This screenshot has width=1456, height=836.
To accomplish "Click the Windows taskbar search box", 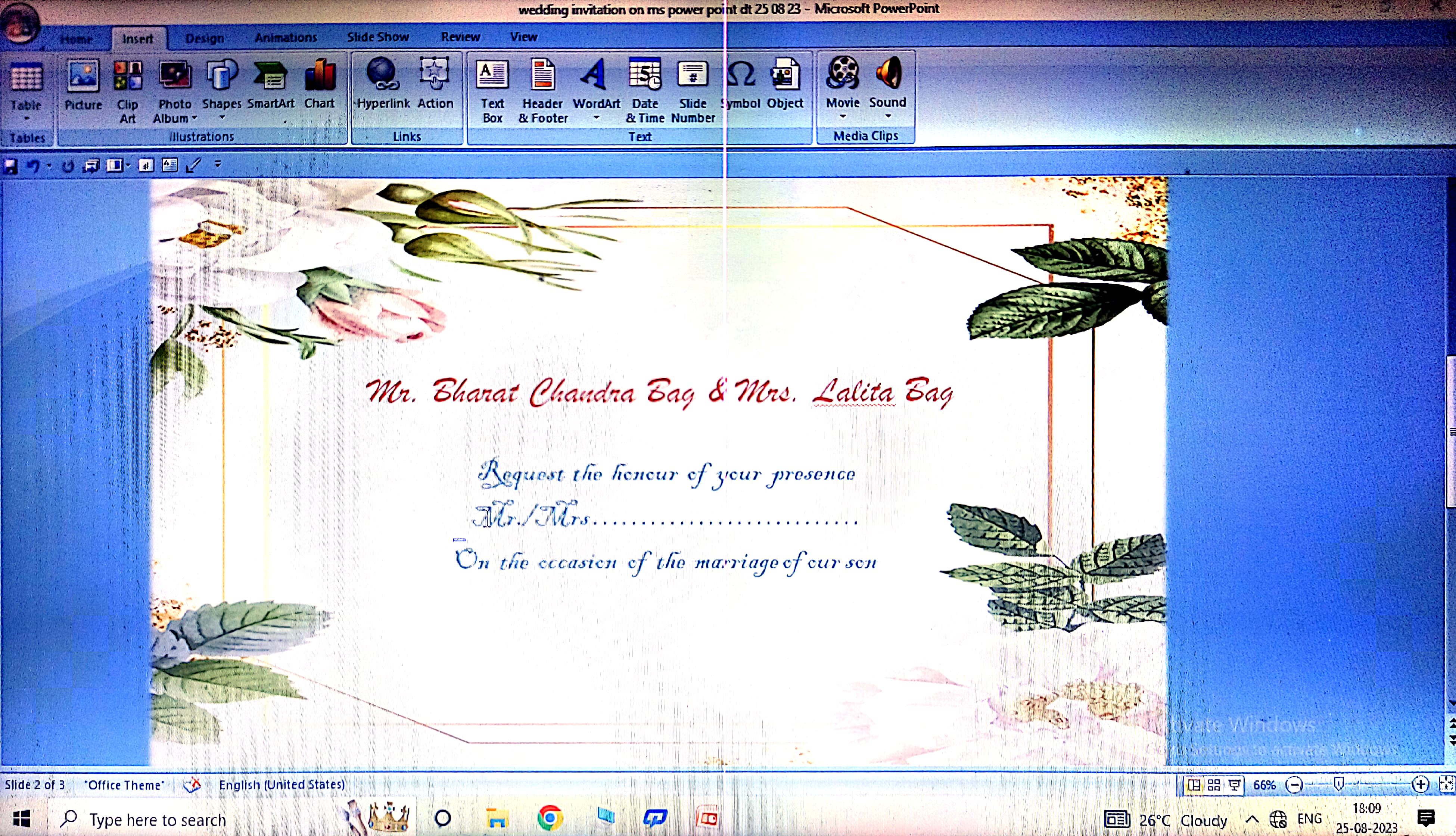I will (158, 819).
